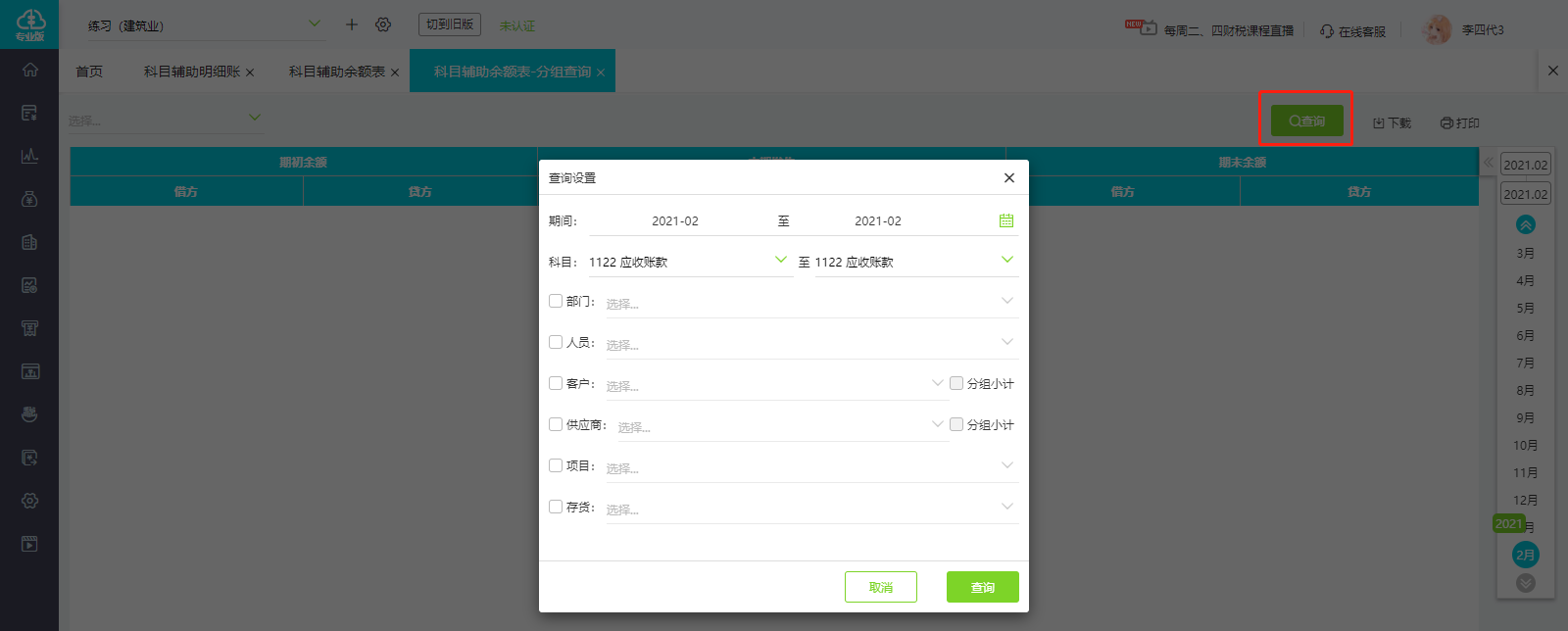Enable the 项目 checkbox
The height and width of the screenshot is (631, 1568).
[556, 465]
